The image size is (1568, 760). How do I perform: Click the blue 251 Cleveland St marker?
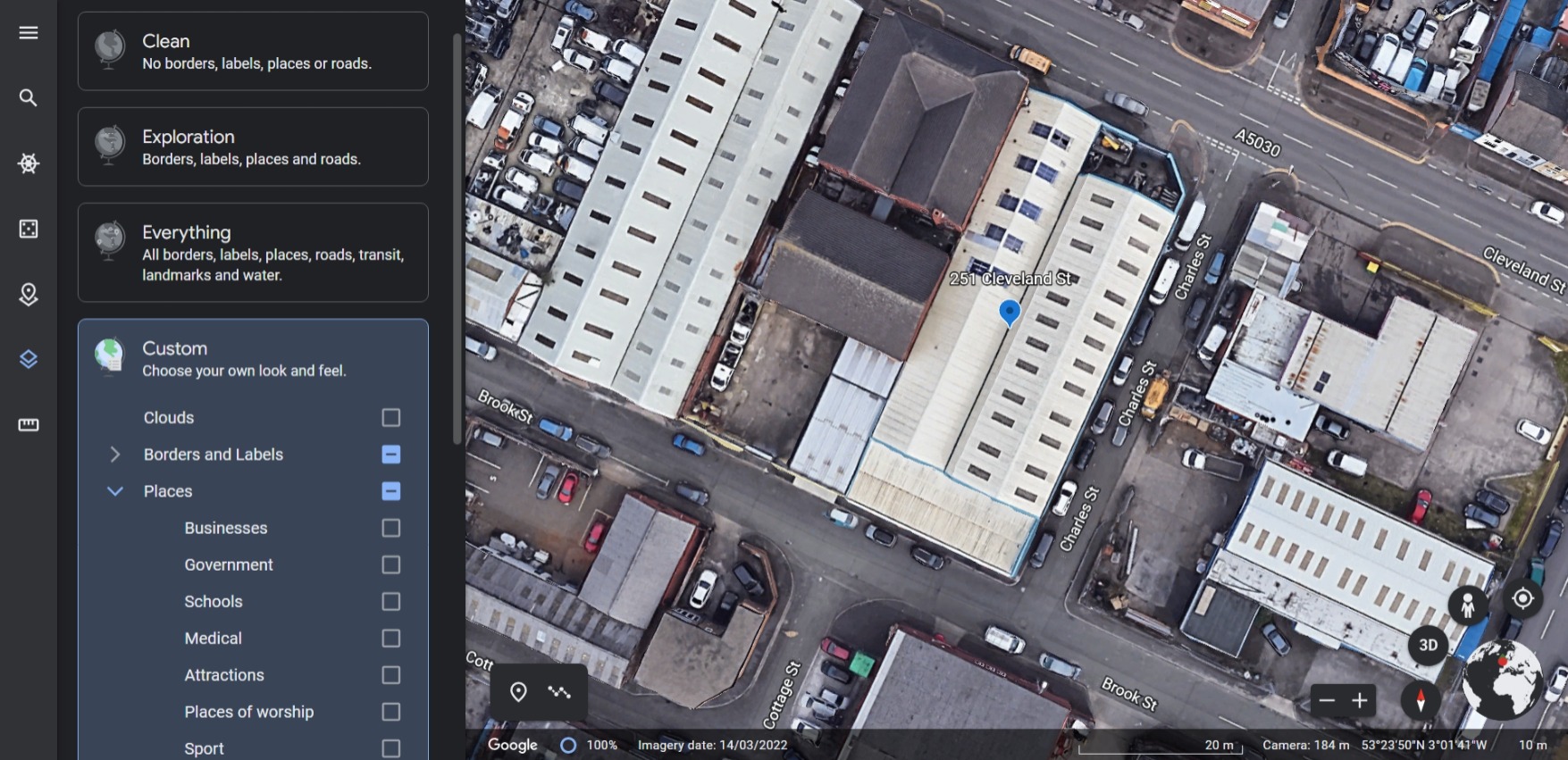1010,313
